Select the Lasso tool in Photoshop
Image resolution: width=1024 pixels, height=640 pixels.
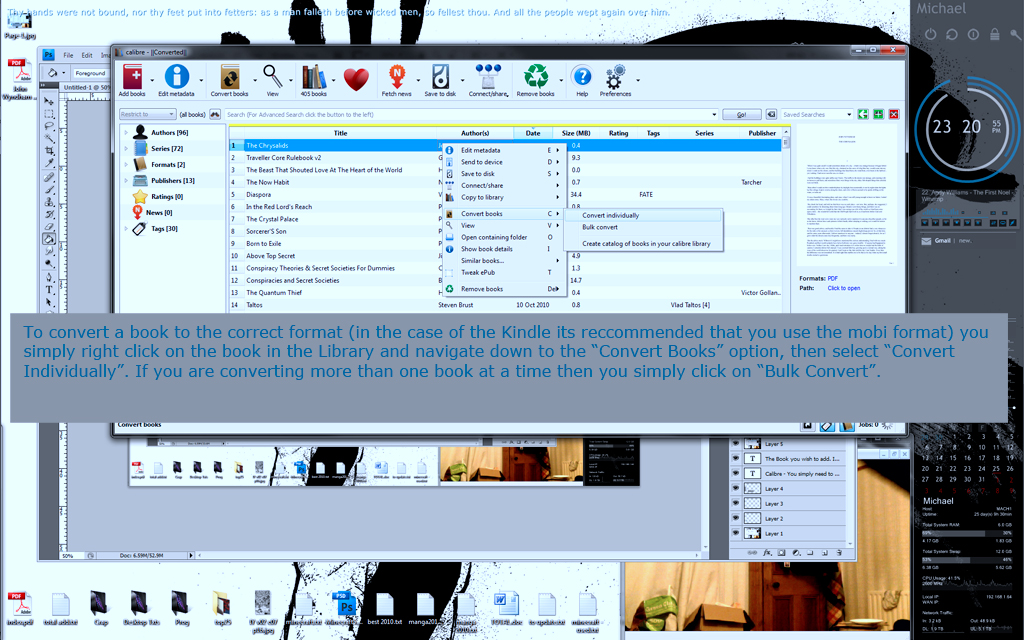pyautogui.click(x=49, y=126)
